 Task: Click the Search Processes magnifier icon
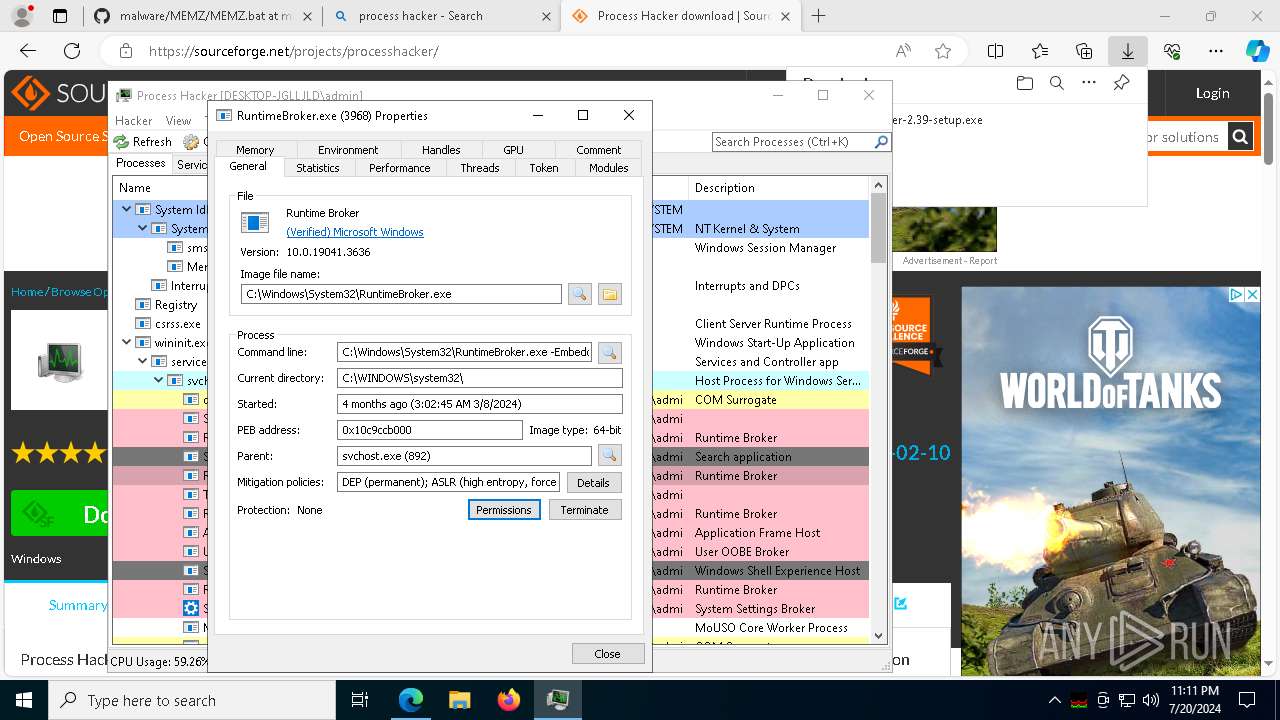(x=881, y=142)
